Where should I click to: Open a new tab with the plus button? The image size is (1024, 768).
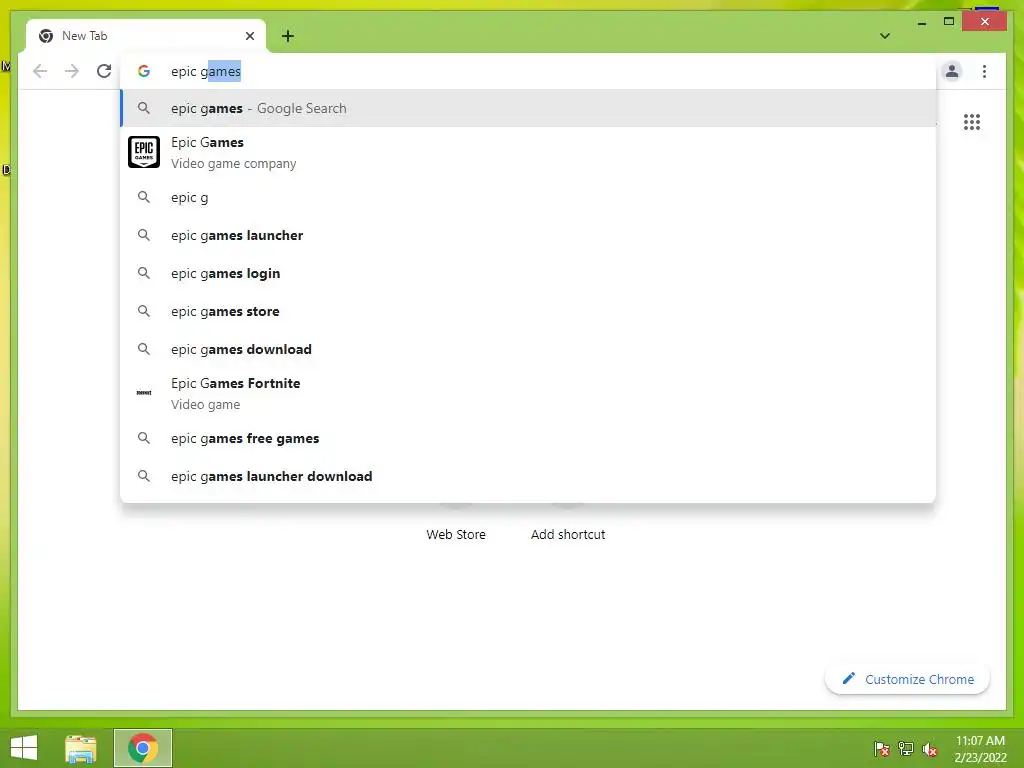click(288, 36)
